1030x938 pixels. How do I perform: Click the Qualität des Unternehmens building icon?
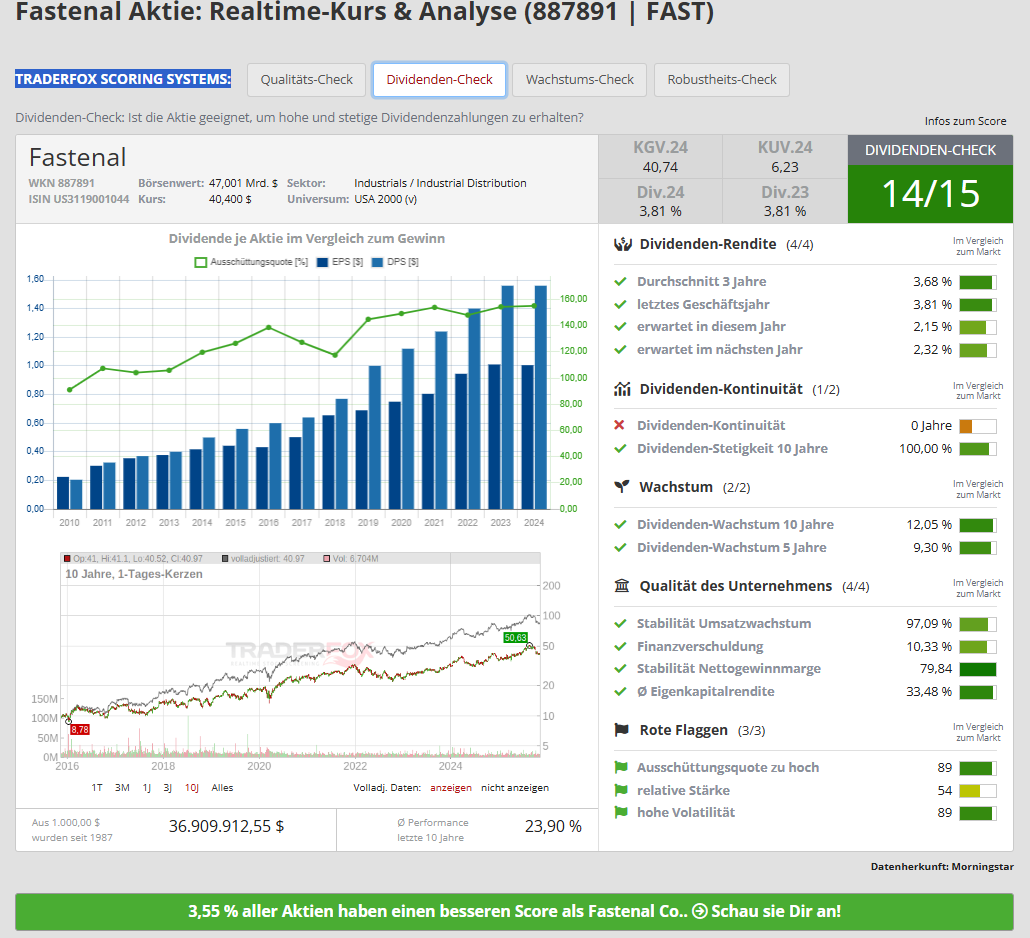tap(621, 585)
